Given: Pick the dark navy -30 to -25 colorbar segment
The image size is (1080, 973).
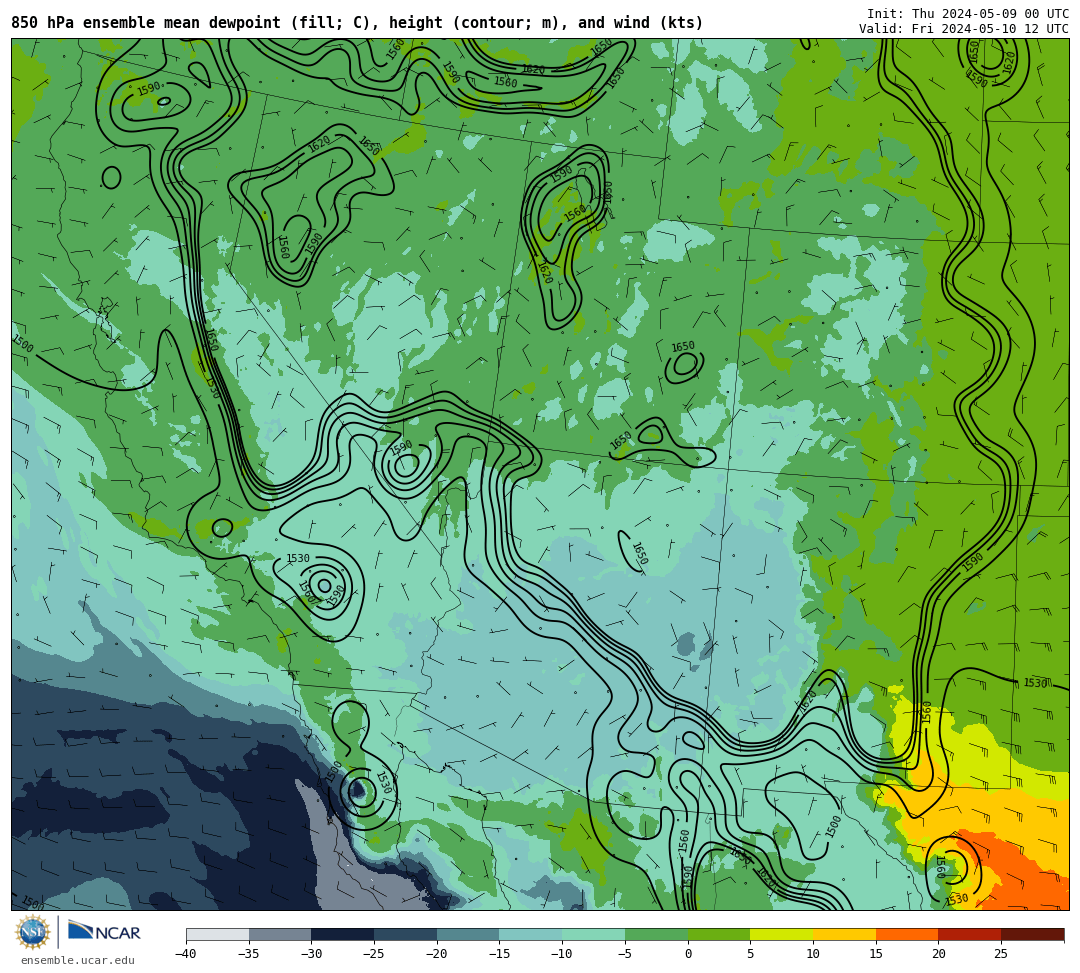Looking at the screenshot, I should point(342,934).
